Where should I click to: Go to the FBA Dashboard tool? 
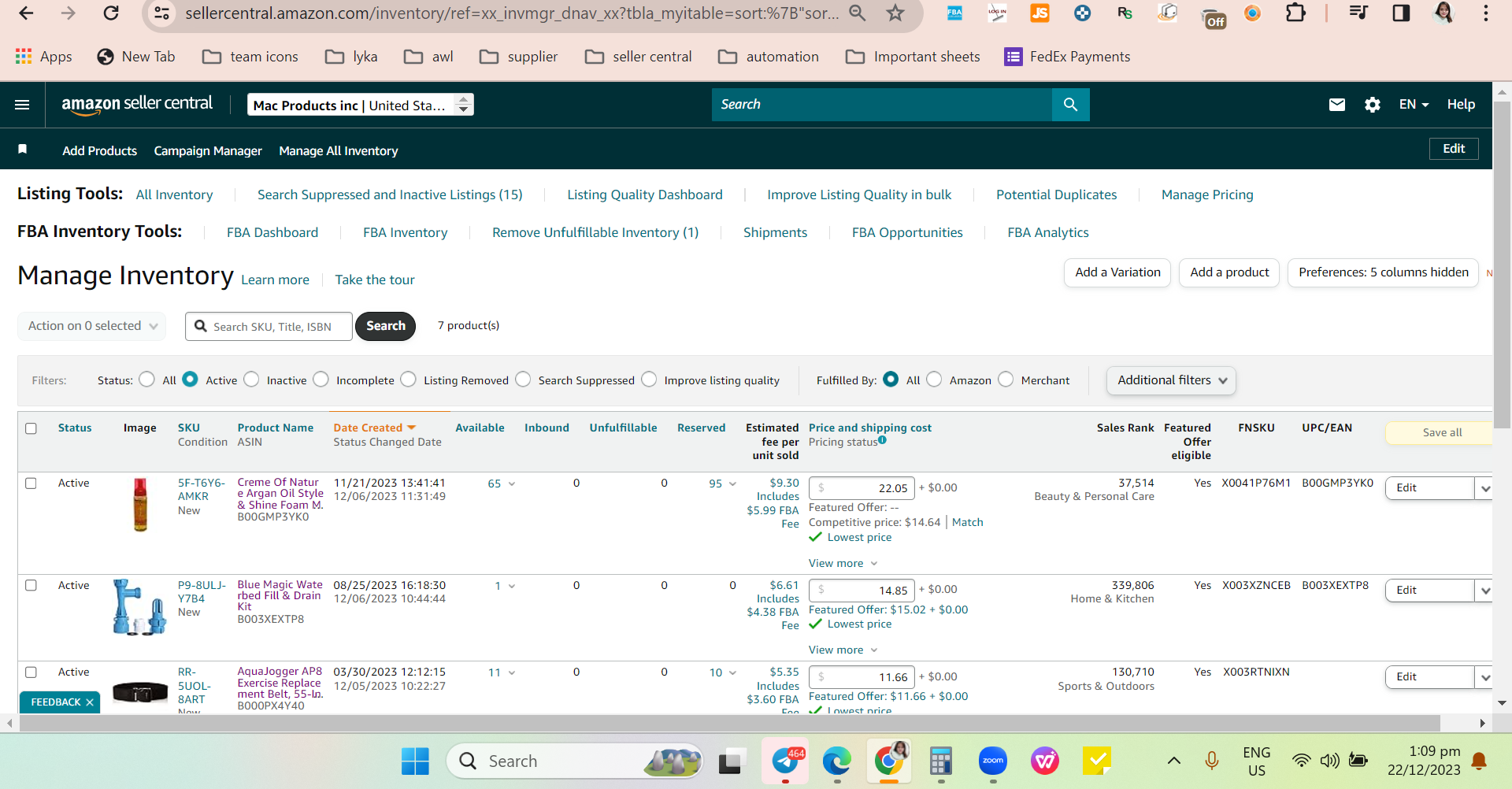pyautogui.click(x=272, y=232)
